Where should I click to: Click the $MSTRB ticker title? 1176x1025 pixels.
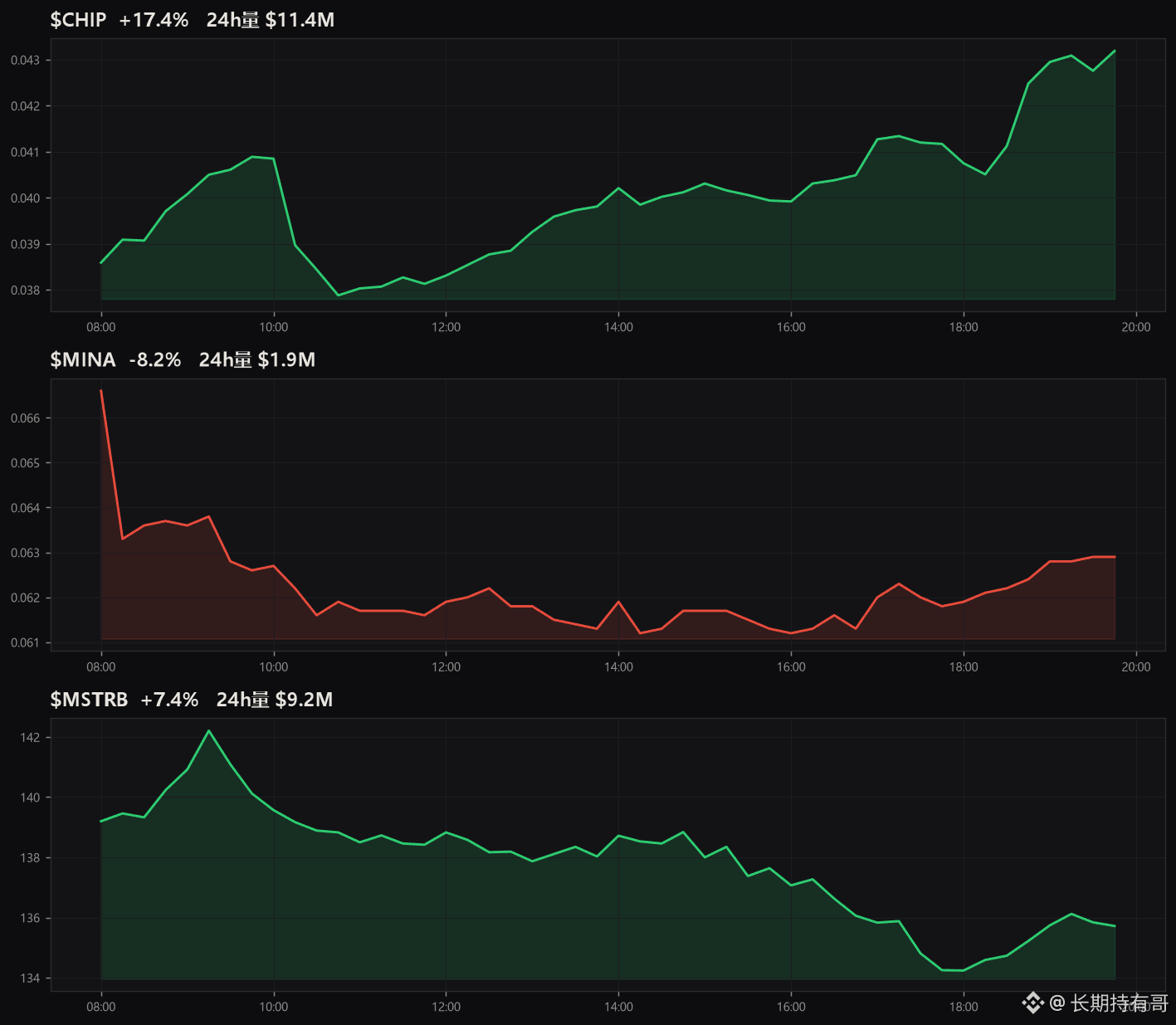pyautogui.click(x=89, y=700)
